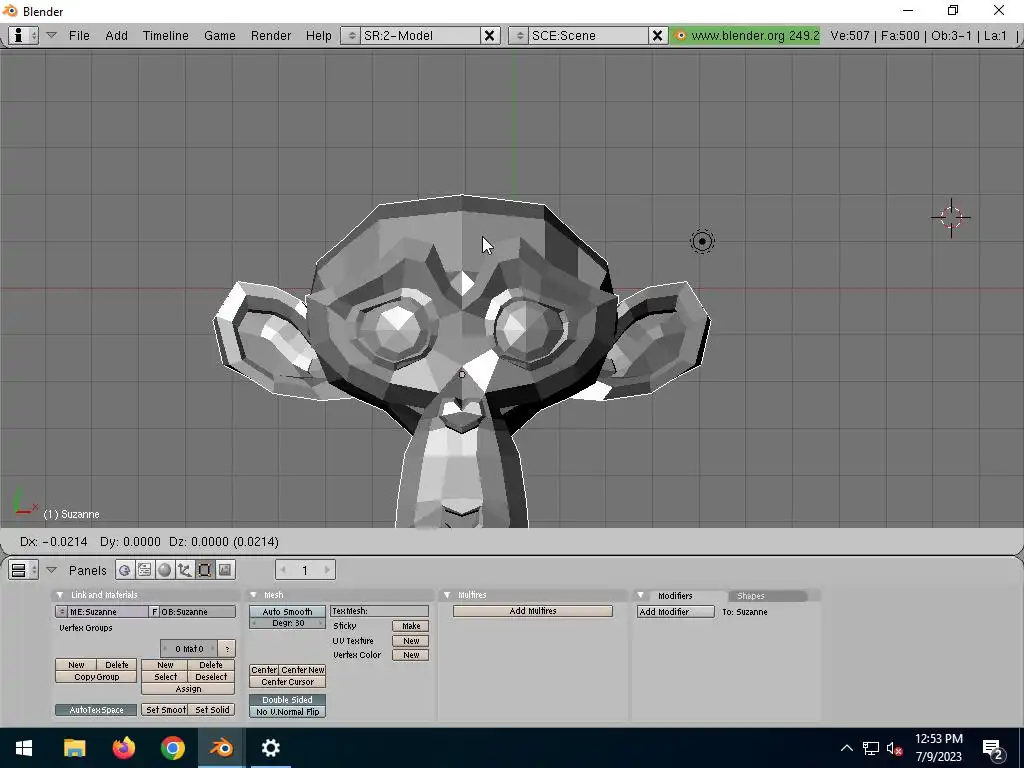The height and width of the screenshot is (768, 1024).
Task: Toggle the F fake user button
Action: pos(155,612)
